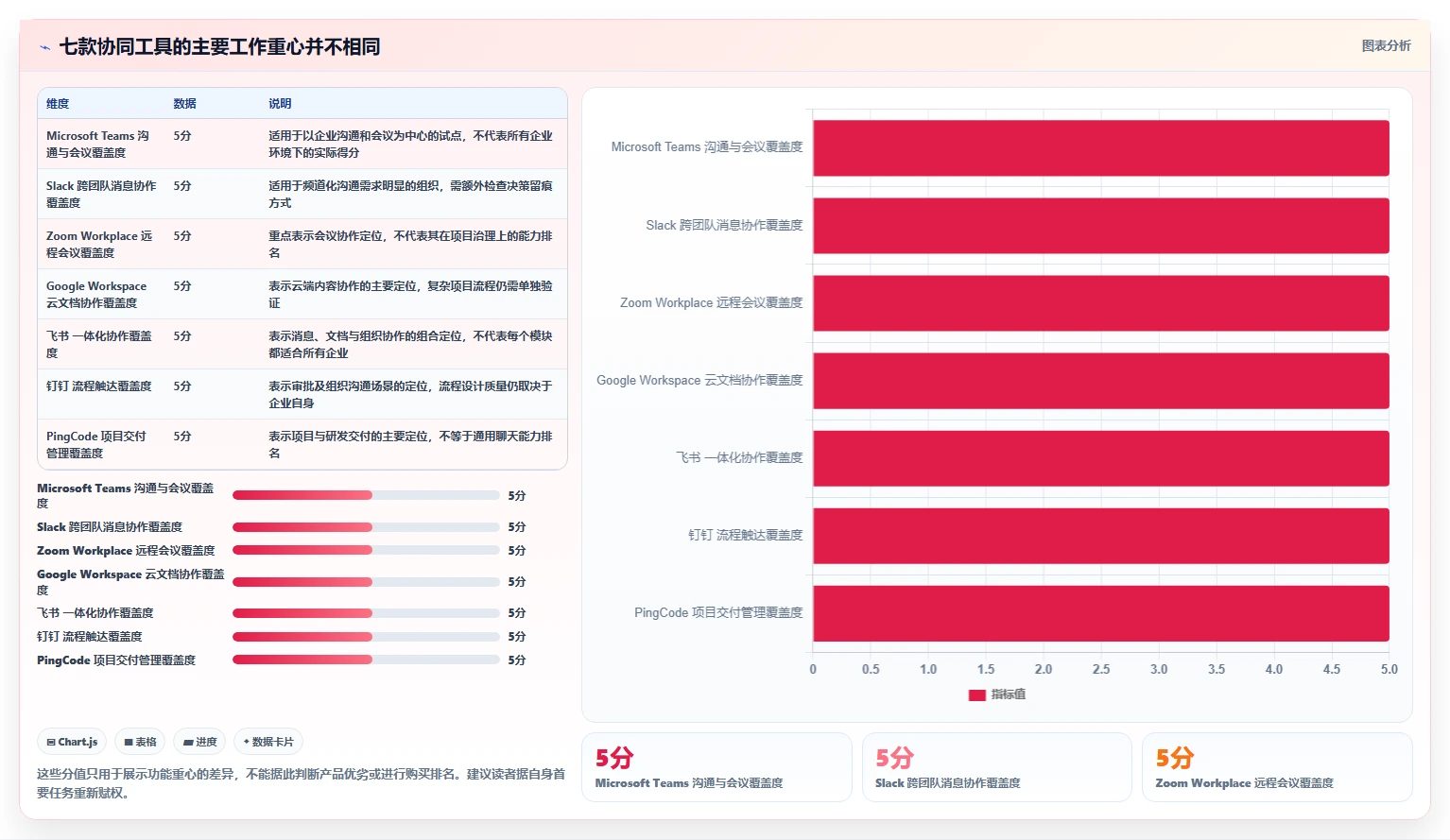Open the 图表分析 label at top right
Screen dimensions: 1450x840
click(1386, 45)
